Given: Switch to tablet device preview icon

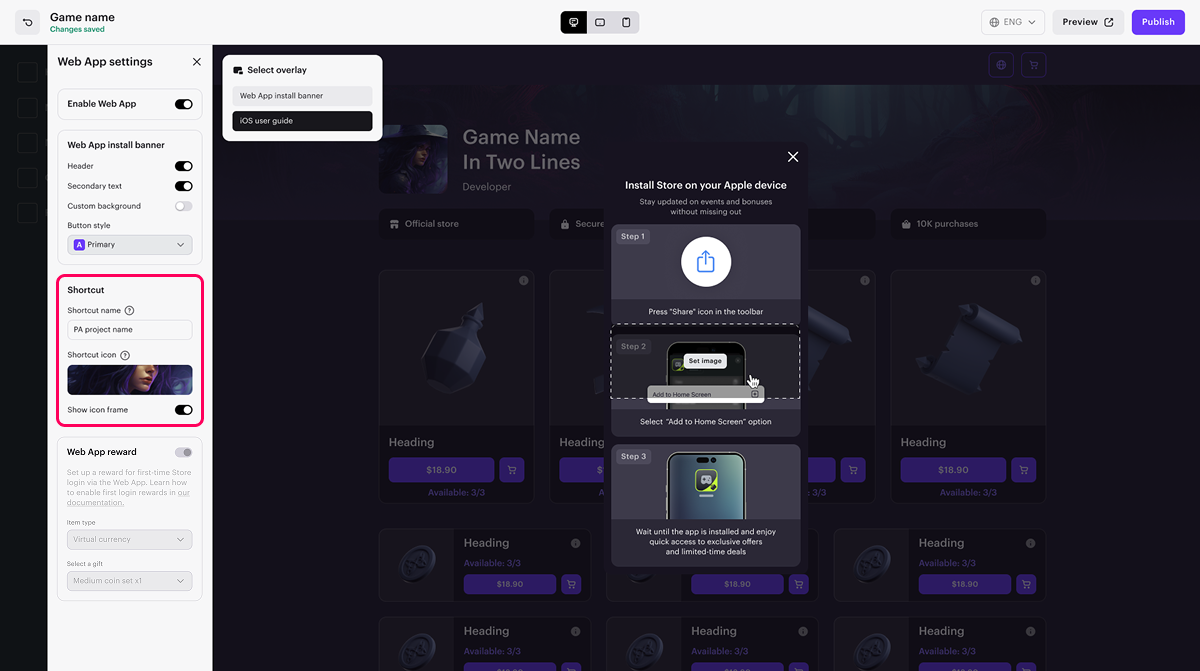Looking at the screenshot, I should [600, 22].
